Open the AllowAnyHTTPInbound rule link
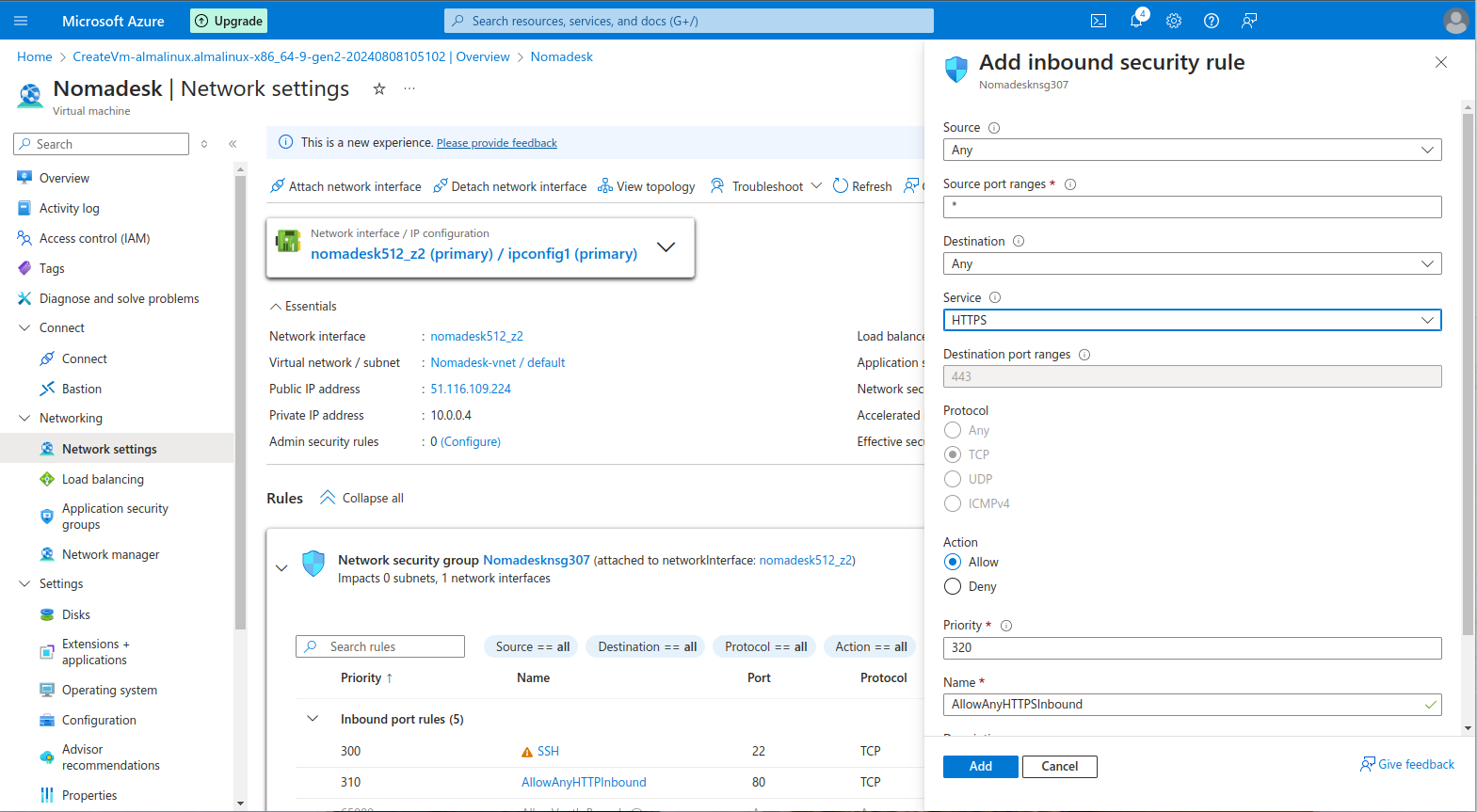 tap(584, 782)
